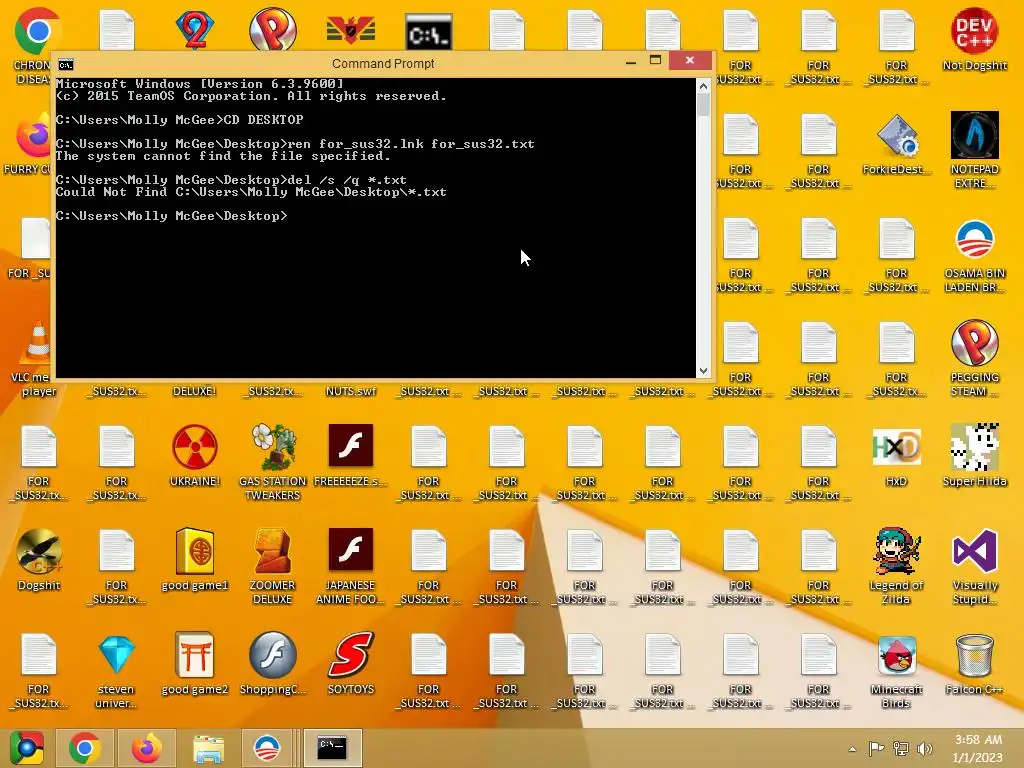Launch SOYTOYS desktop icon
The width and height of the screenshot is (1024, 768).
tap(351, 664)
